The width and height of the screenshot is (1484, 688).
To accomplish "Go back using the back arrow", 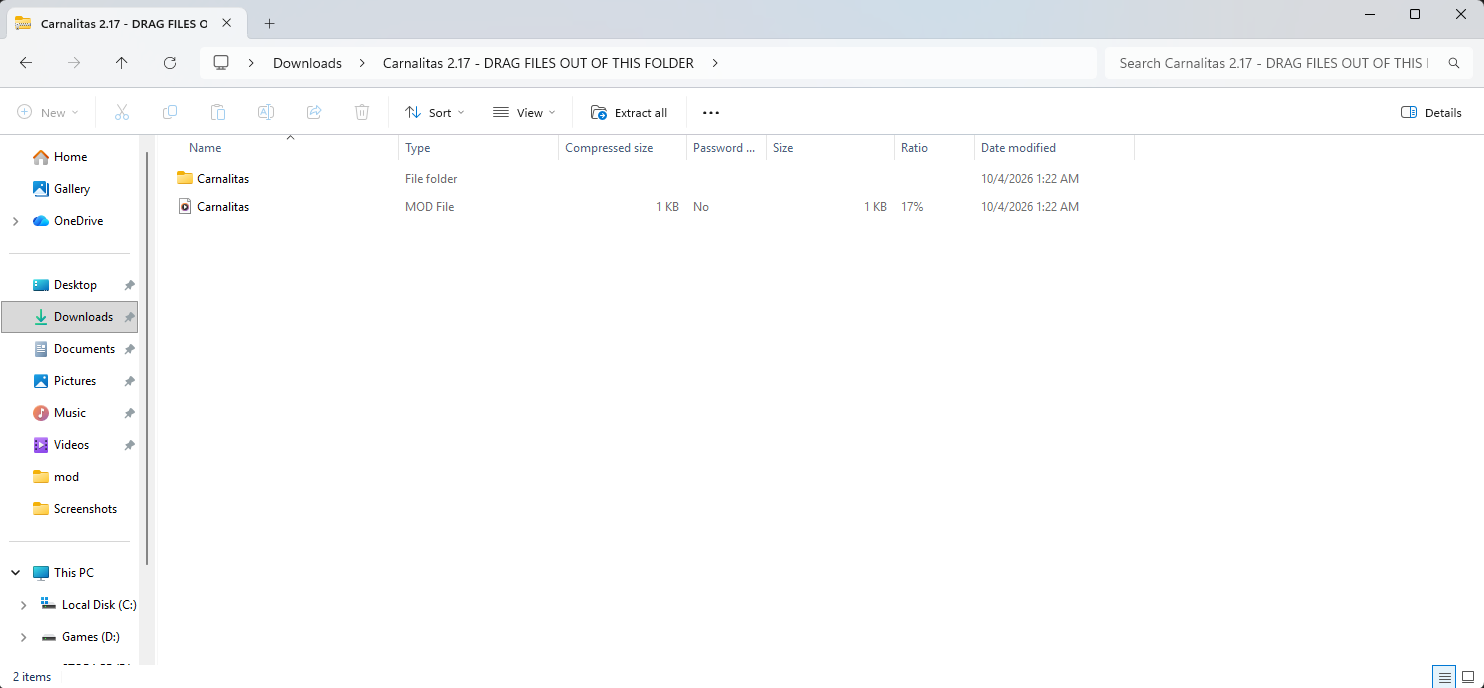I will point(26,63).
